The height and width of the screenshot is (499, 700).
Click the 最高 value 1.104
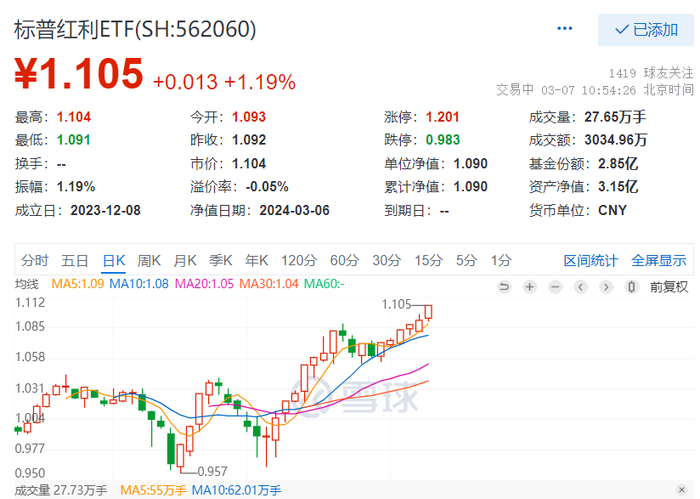(74, 117)
